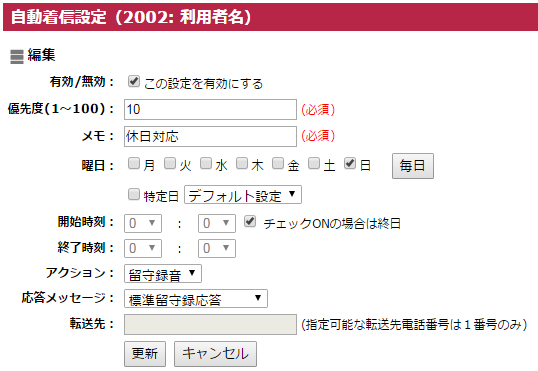This screenshot has width=538, height=371.
Task: Open the デフォルト設定 dropdown
Action: pos(243,195)
